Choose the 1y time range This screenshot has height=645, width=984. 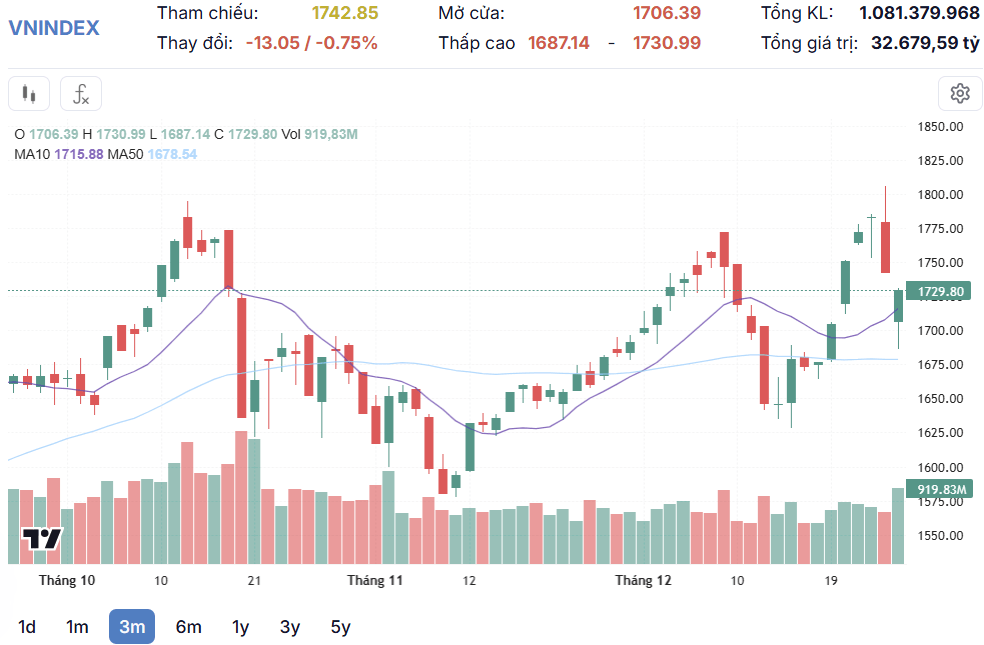(240, 626)
